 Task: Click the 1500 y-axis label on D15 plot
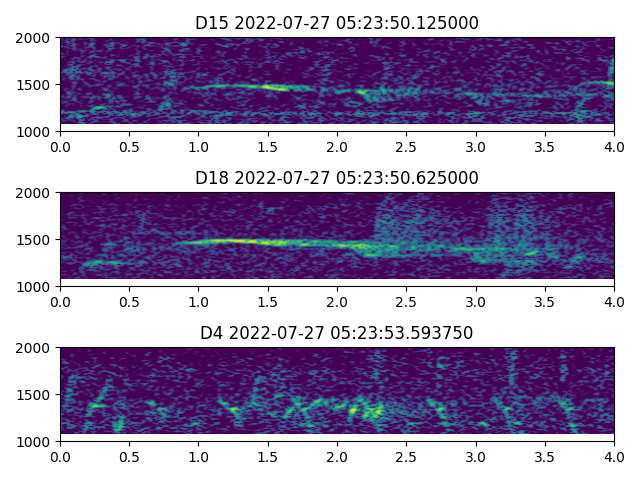tap(36, 85)
